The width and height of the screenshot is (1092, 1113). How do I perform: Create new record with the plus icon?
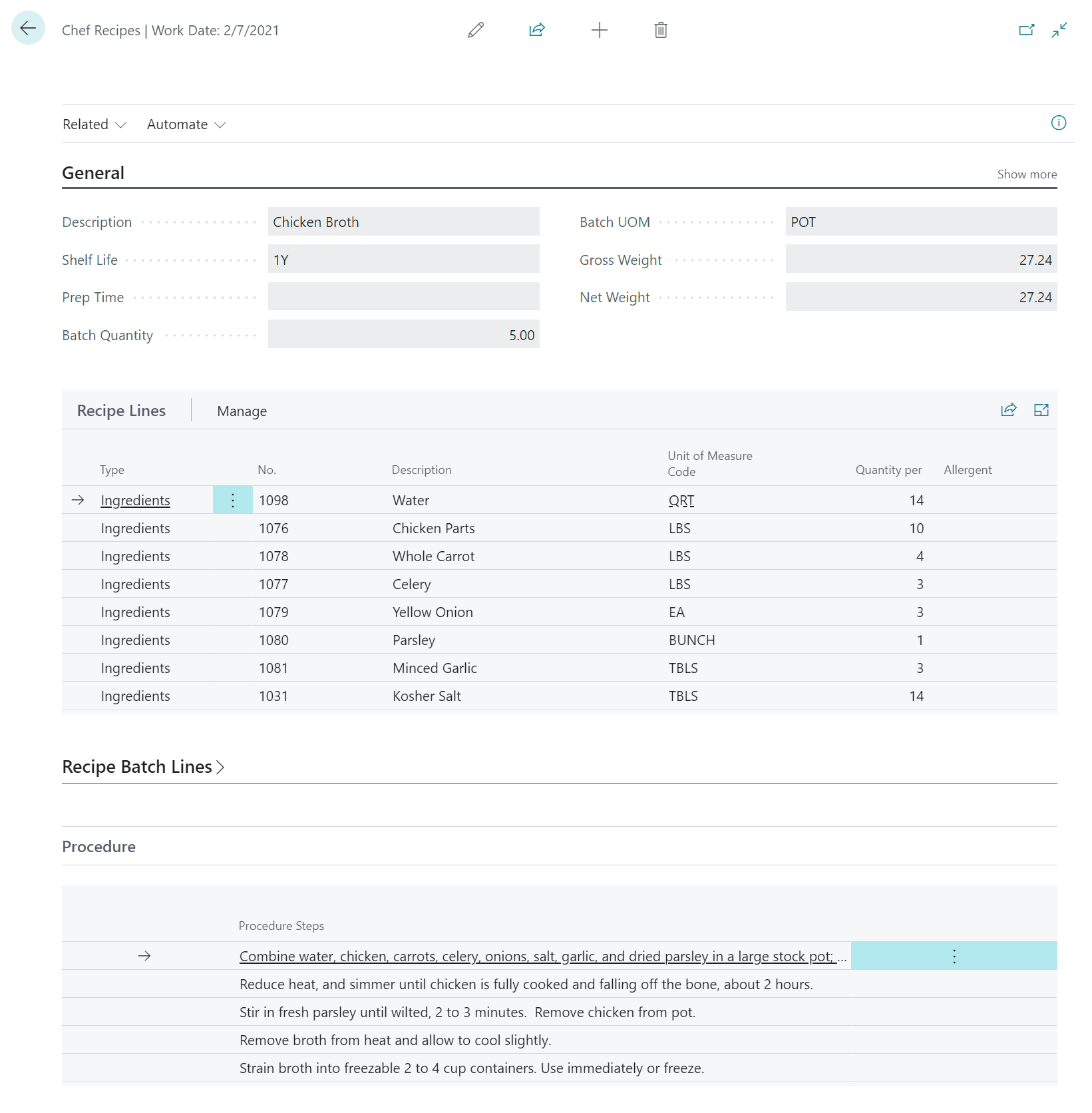[599, 30]
